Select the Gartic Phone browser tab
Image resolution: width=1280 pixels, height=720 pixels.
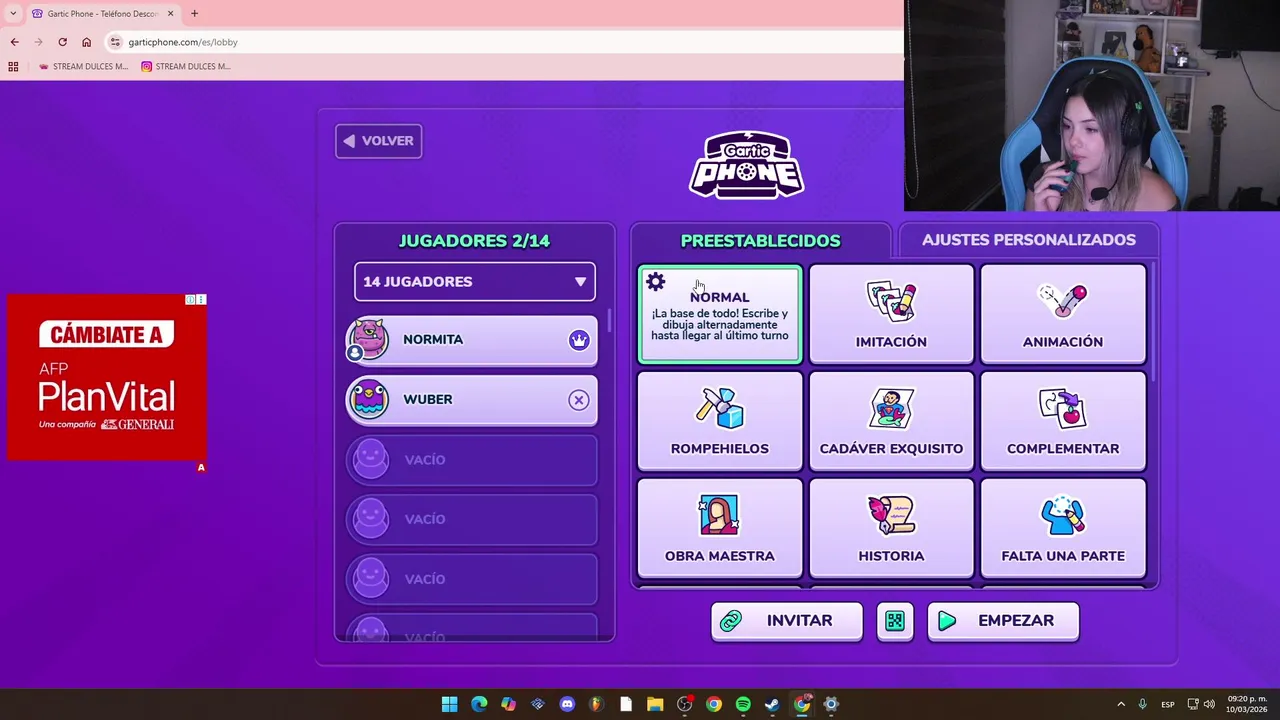[102, 14]
